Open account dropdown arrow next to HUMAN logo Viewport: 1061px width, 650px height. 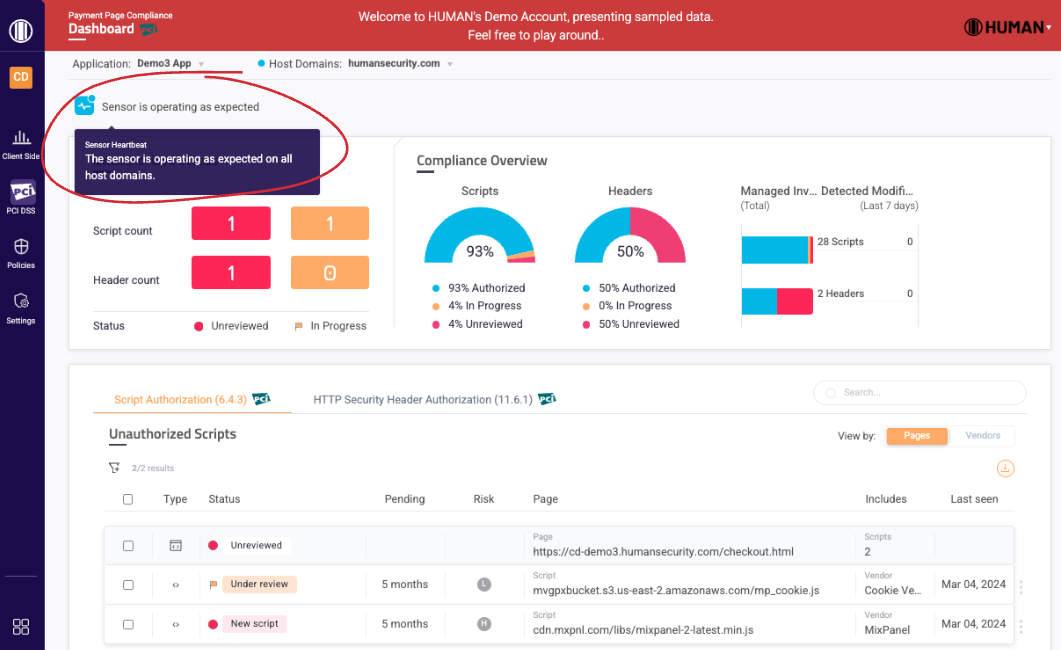pyautogui.click(x=1049, y=28)
